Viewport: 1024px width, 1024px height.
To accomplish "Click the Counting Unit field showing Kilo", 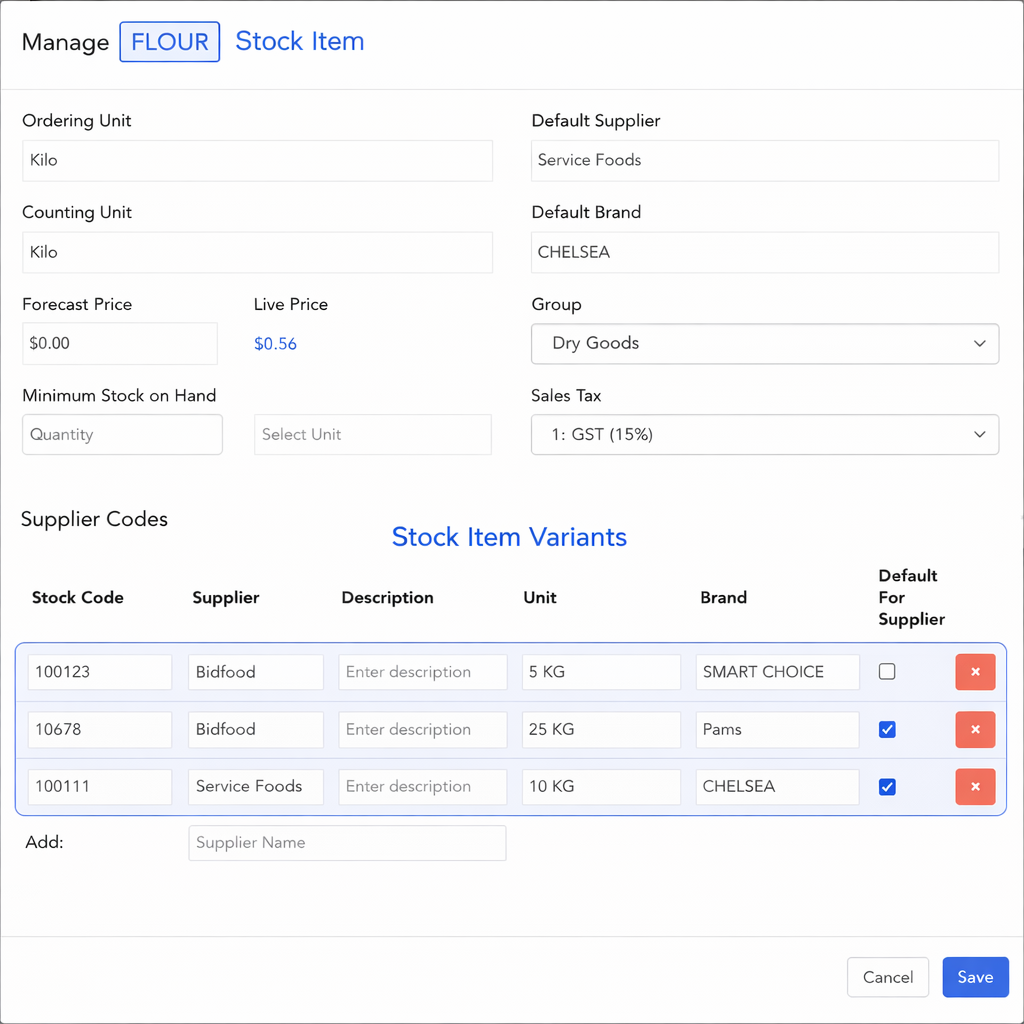I will click(257, 252).
